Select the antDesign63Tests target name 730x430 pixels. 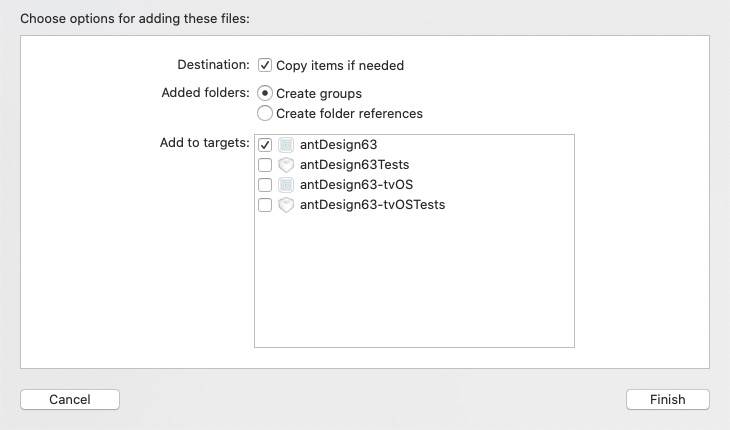[x=354, y=165]
